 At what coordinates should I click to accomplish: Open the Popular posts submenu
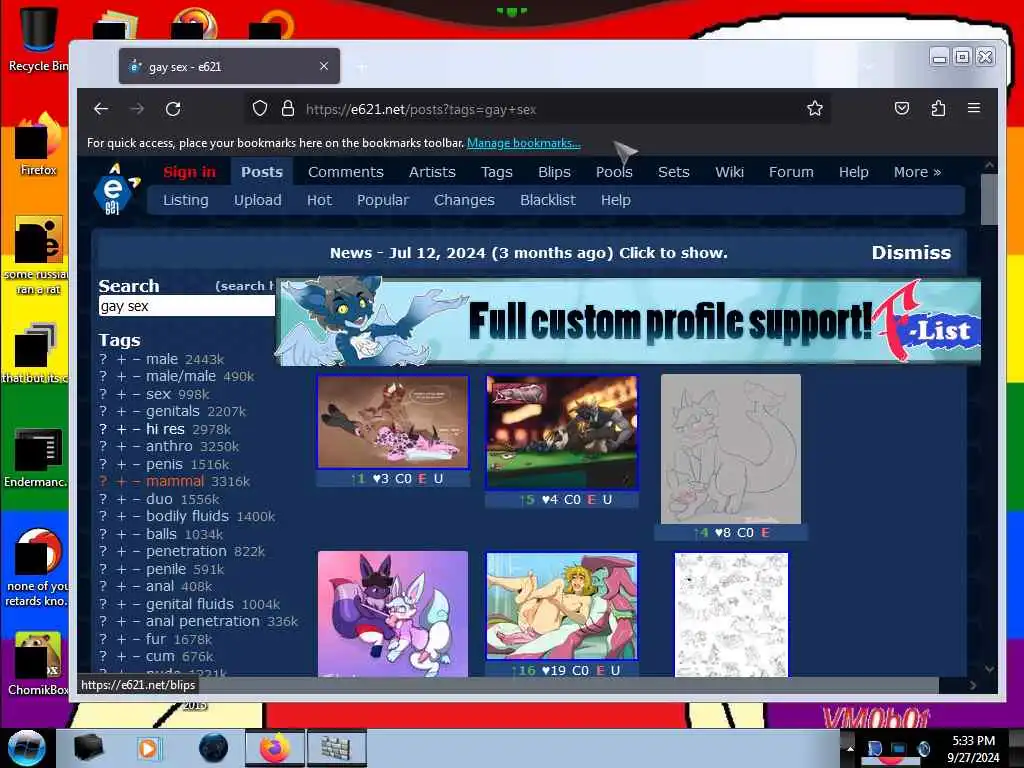click(x=383, y=200)
